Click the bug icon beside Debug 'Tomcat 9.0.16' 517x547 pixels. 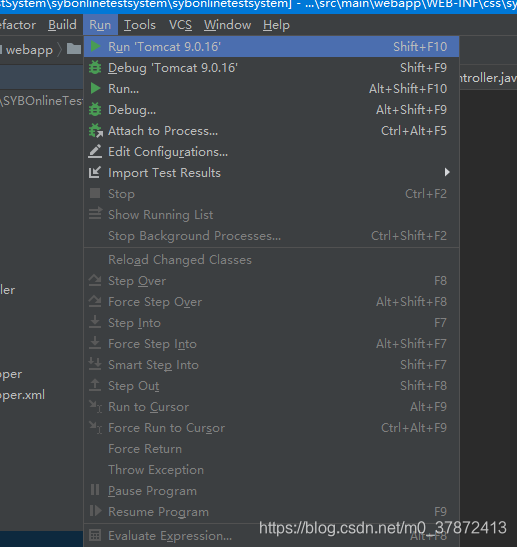[x=95, y=67]
